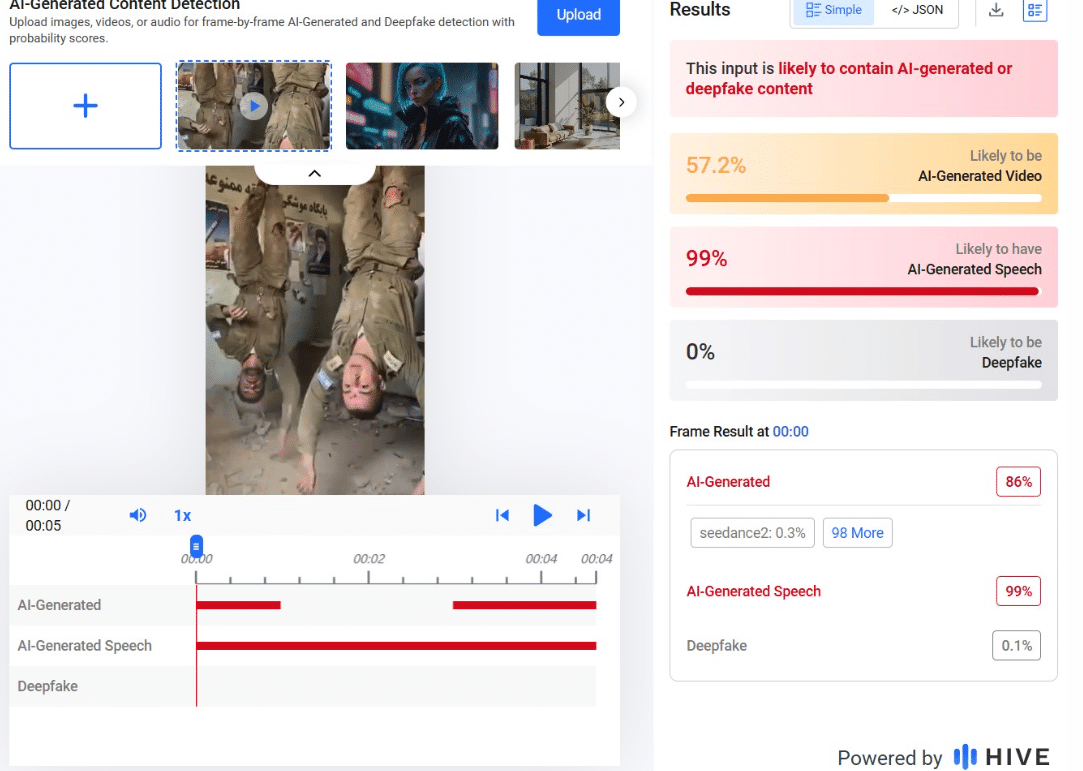The height and width of the screenshot is (771, 1083).
Task: Mute the video audio
Action: click(x=138, y=515)
